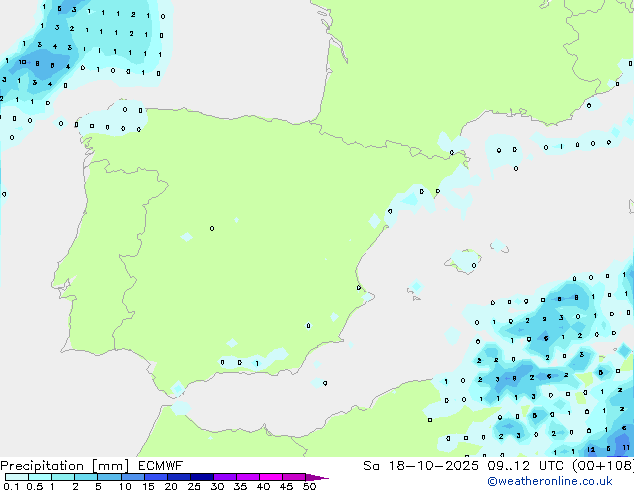Click the 10–15 mm legend swatch
Screen dimensions: 634x490
point(132,477)
